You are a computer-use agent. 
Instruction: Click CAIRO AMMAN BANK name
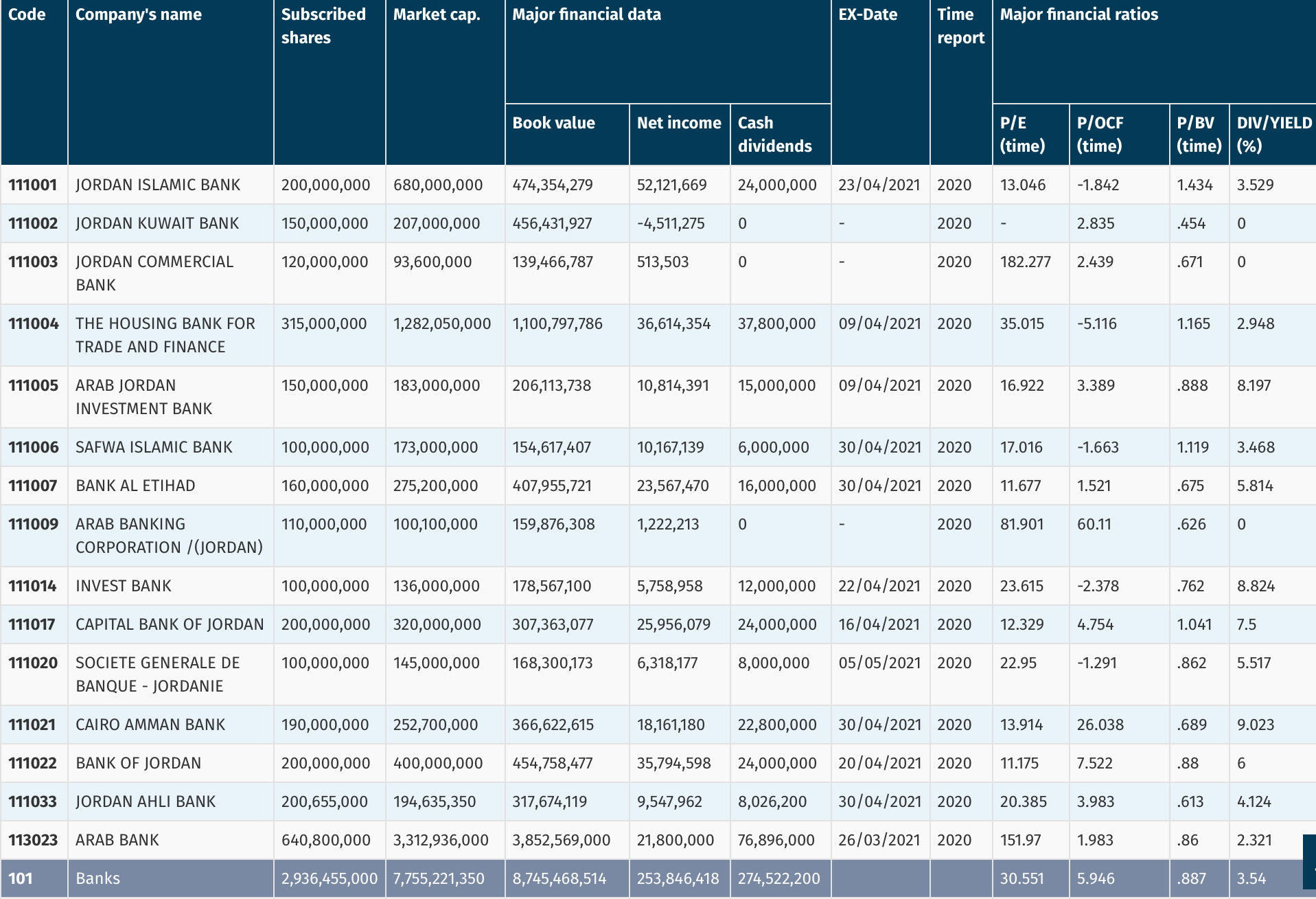point(150,725)
